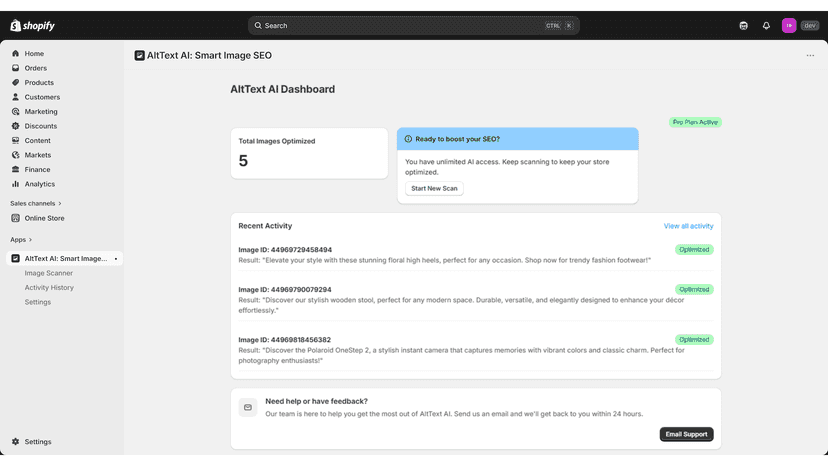Click the floral high heels result text
828x466 pixels.
pos(445,260)
